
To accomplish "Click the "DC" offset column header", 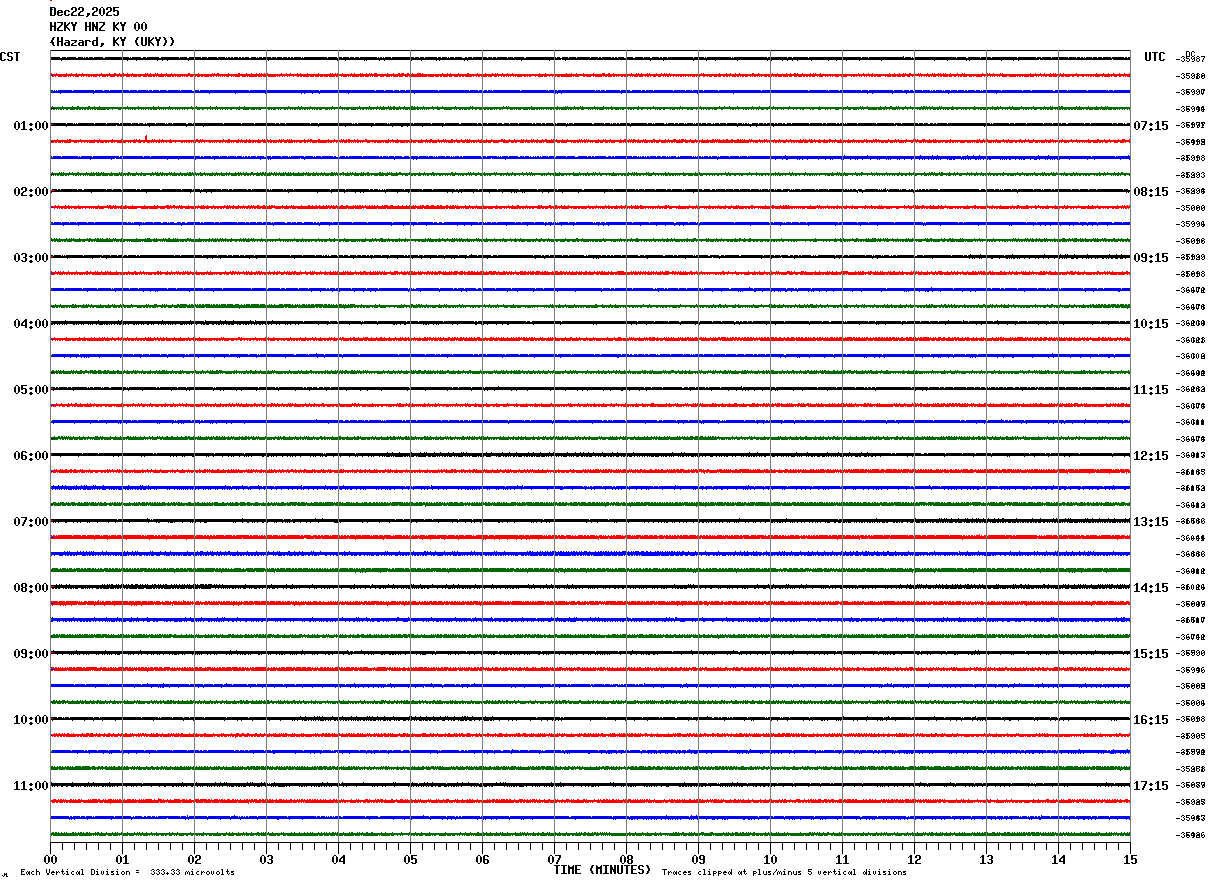I will pyautogui.click(x=1190, y=53).
